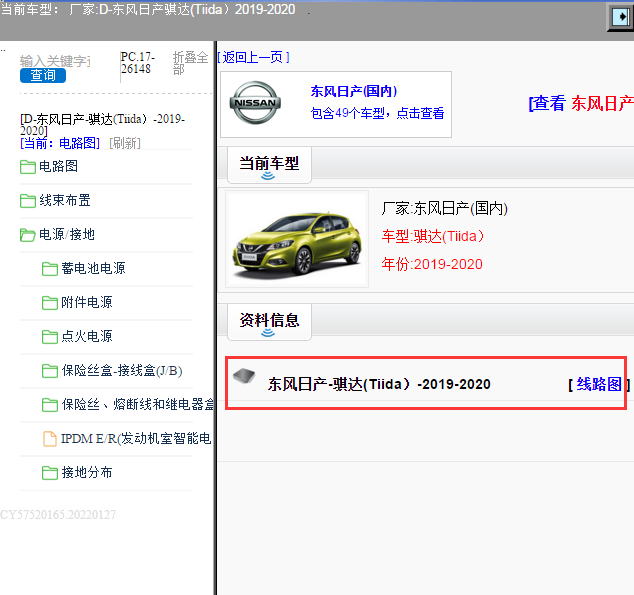Image resolution: width=634 pixels, height=595 pixels.
Task: Open 保险丝、熔断线和继电器盒 subfolder
Action: tap(137, 404)
